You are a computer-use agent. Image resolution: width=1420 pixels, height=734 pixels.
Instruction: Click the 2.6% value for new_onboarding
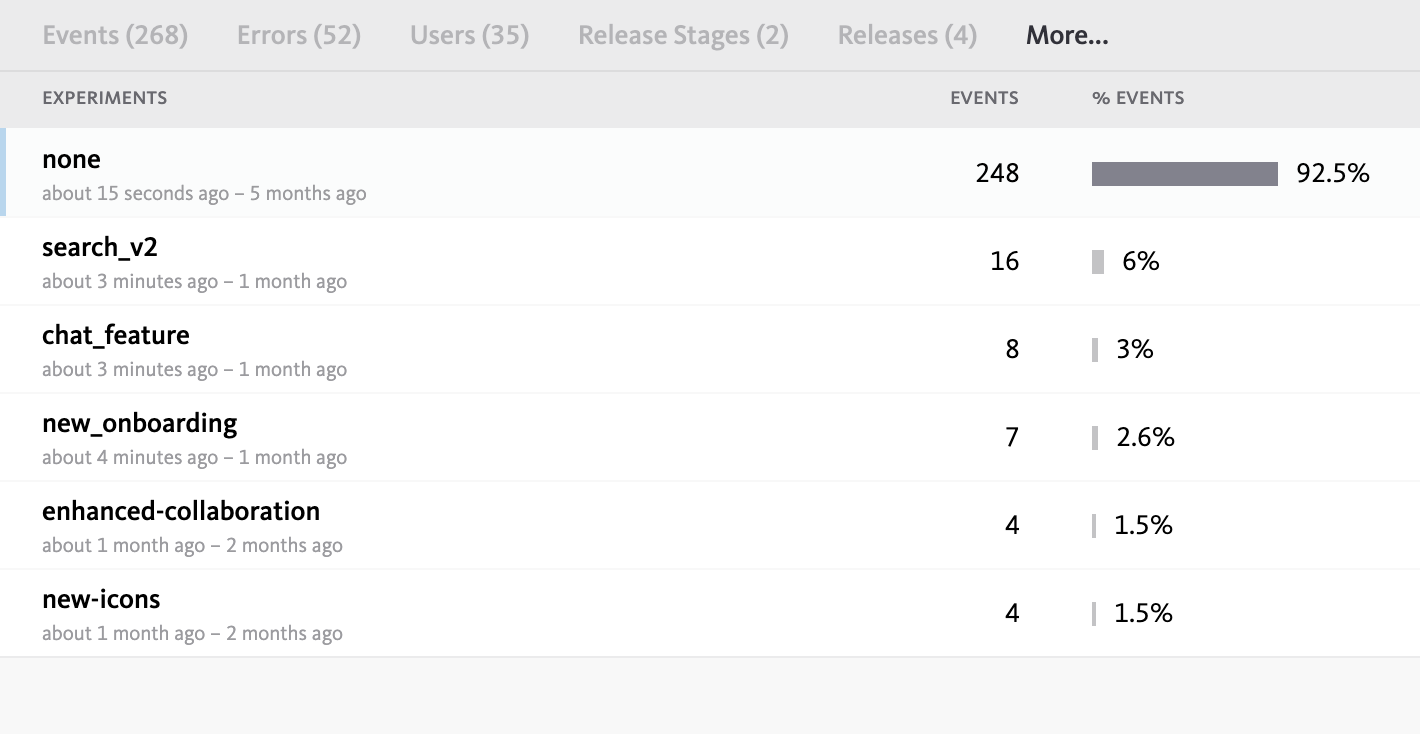click(1146, 437)
